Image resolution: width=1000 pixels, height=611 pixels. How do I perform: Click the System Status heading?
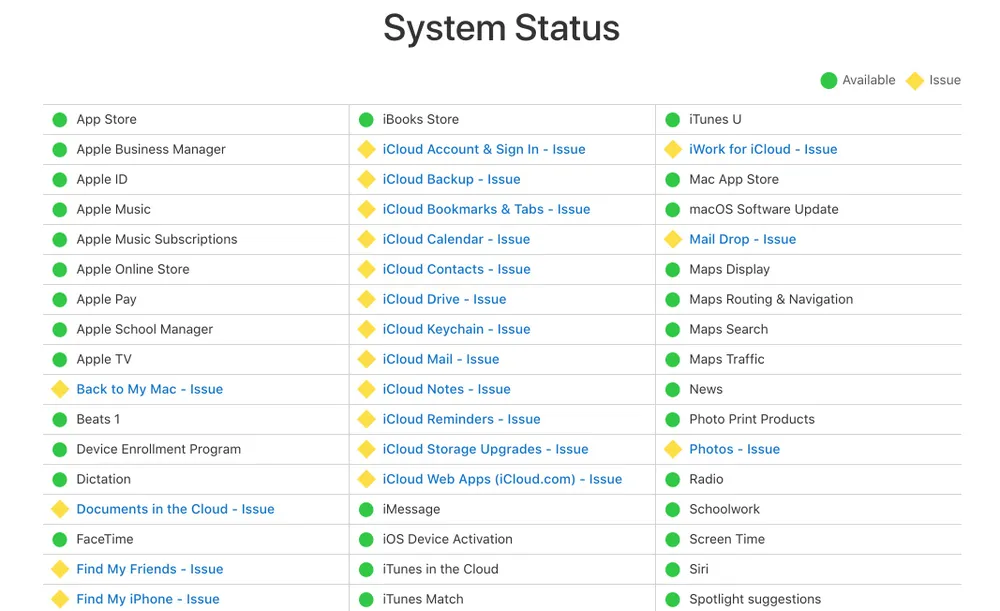click(x=501, y=28)
